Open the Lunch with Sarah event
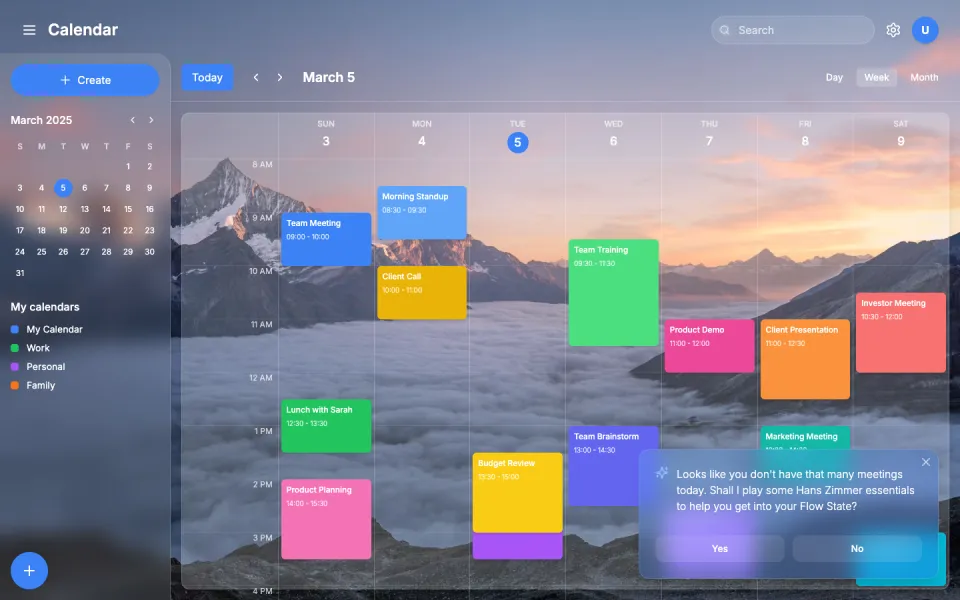The width and height of the screenshot is (960, 600). 326,426
